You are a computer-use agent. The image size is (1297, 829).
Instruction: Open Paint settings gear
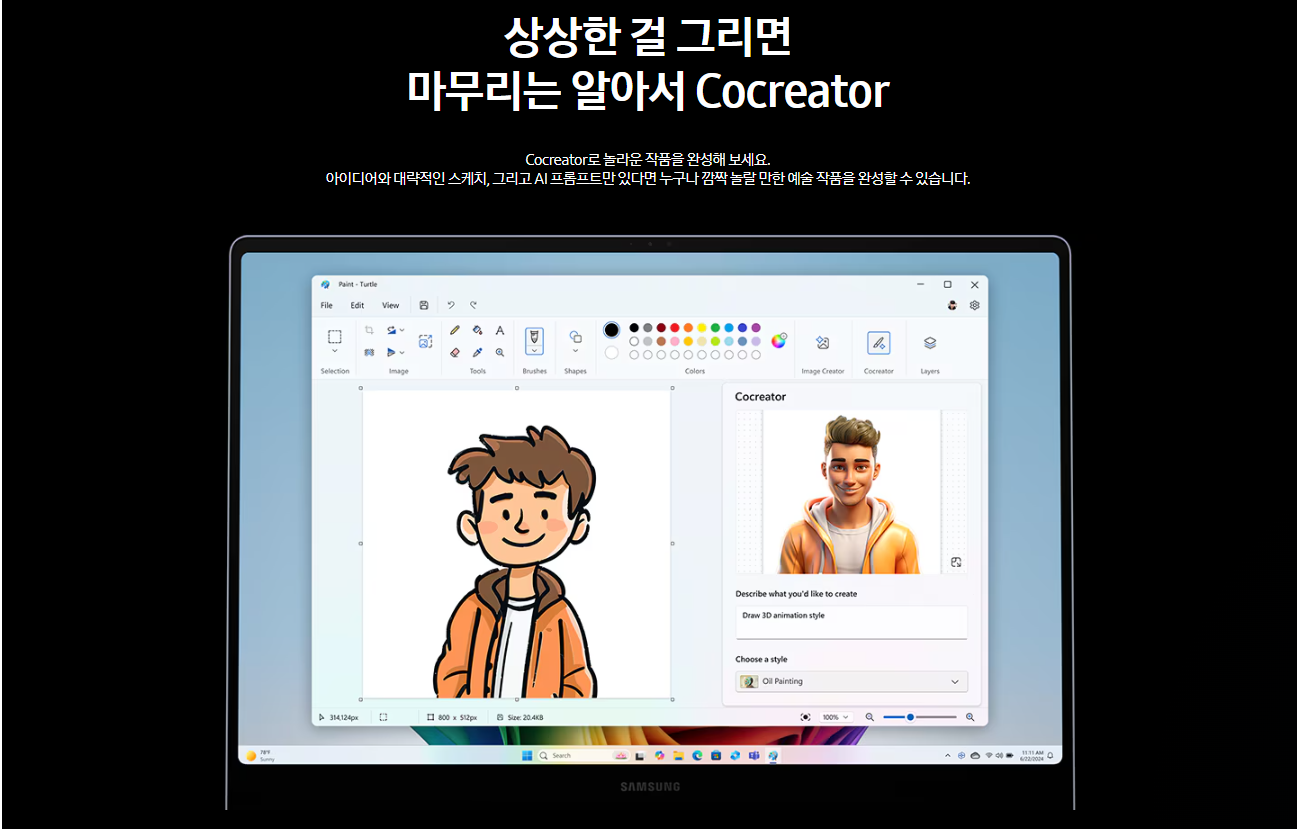coord(975,305)
